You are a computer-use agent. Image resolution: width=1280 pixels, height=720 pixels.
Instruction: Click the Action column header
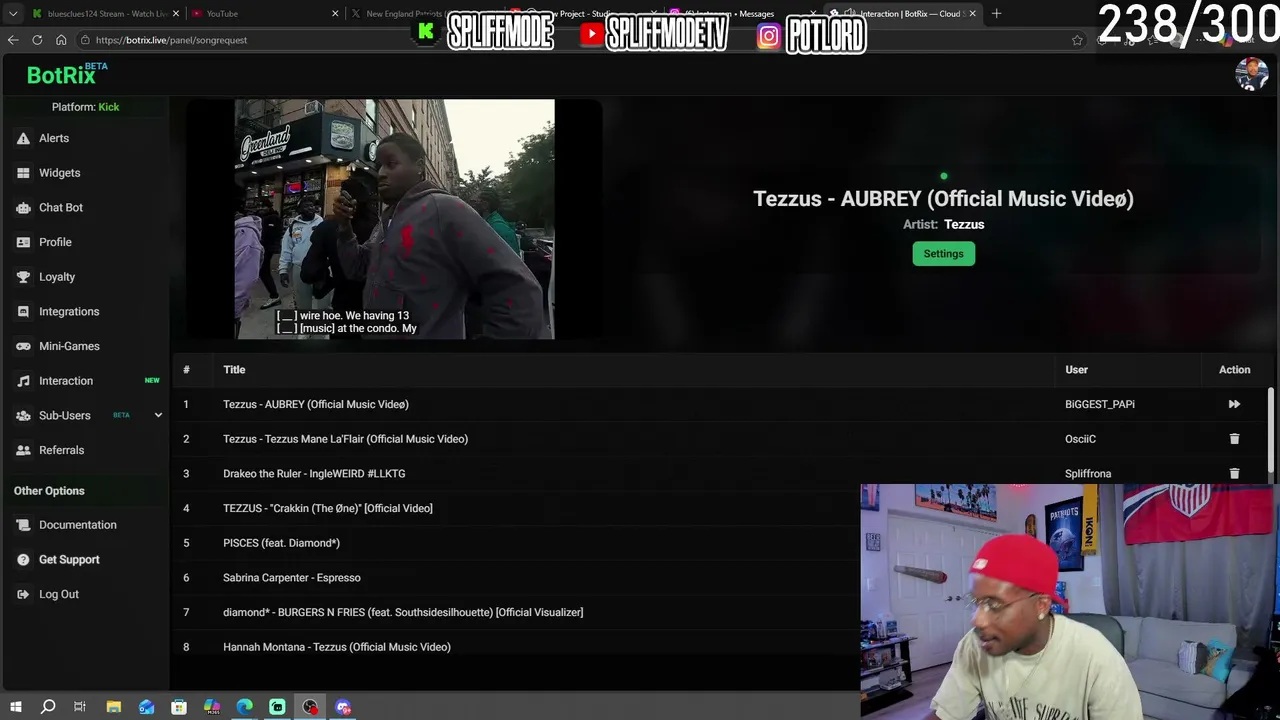1234,370
